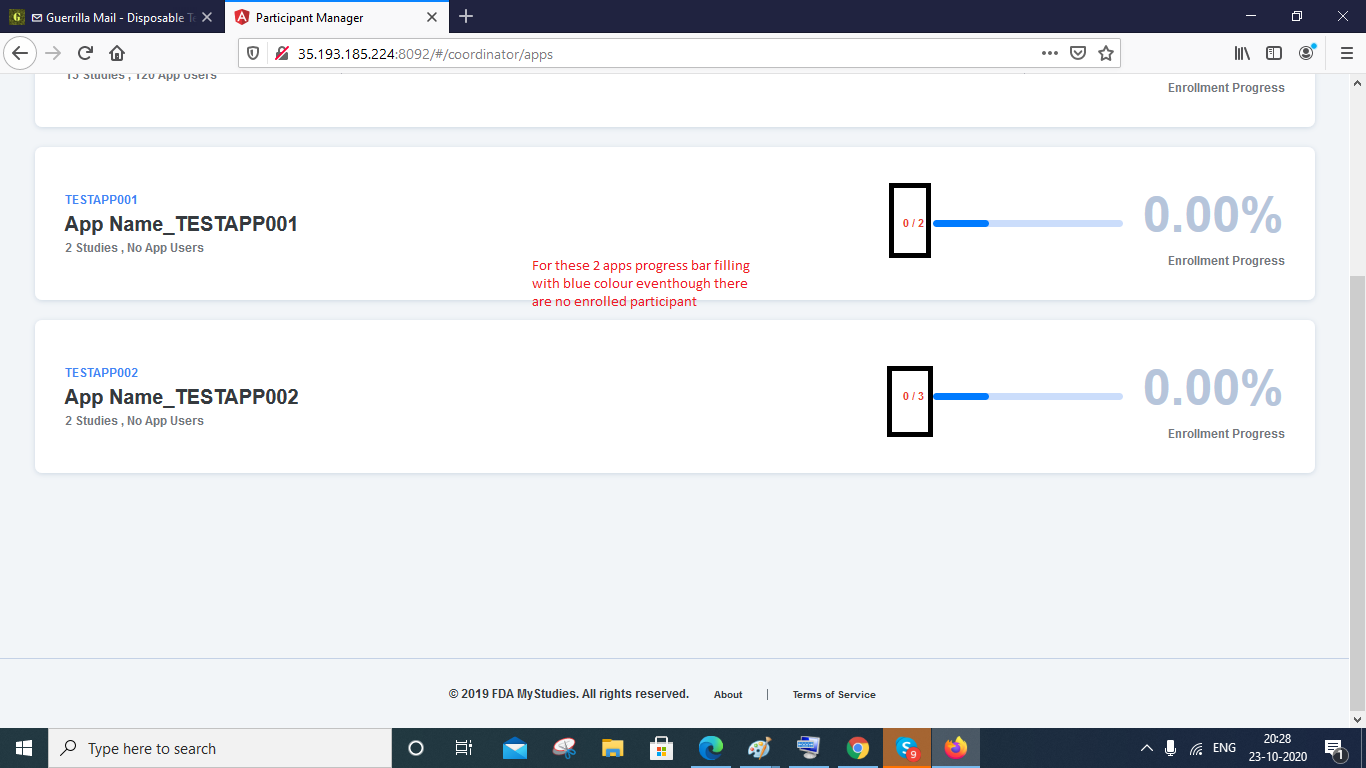Open the Paint app on the taskbar
1366x768 pixels.
click(760, 748)
